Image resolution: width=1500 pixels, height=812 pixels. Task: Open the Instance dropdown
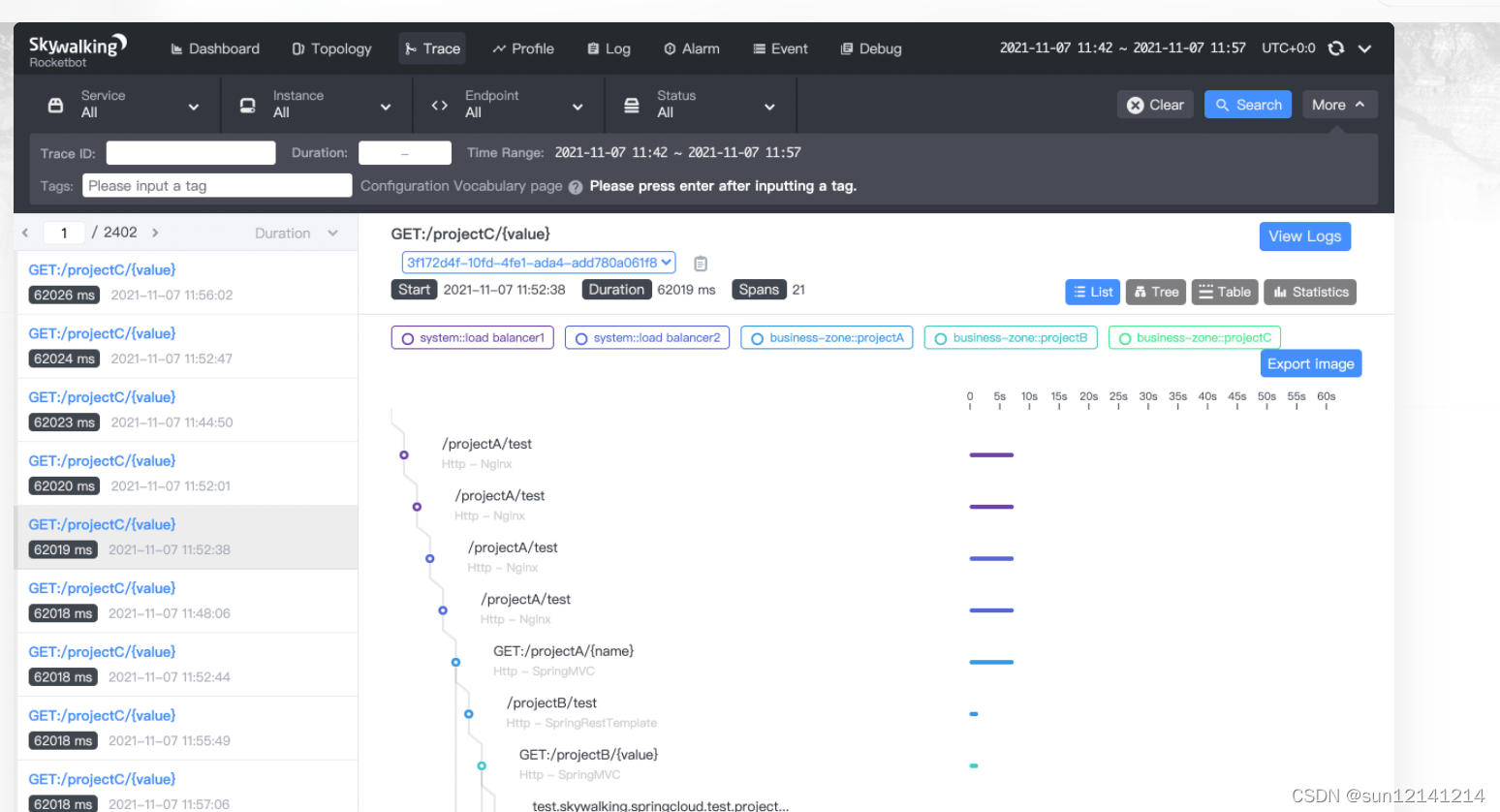pyautogui.click(x=316, y=105)
